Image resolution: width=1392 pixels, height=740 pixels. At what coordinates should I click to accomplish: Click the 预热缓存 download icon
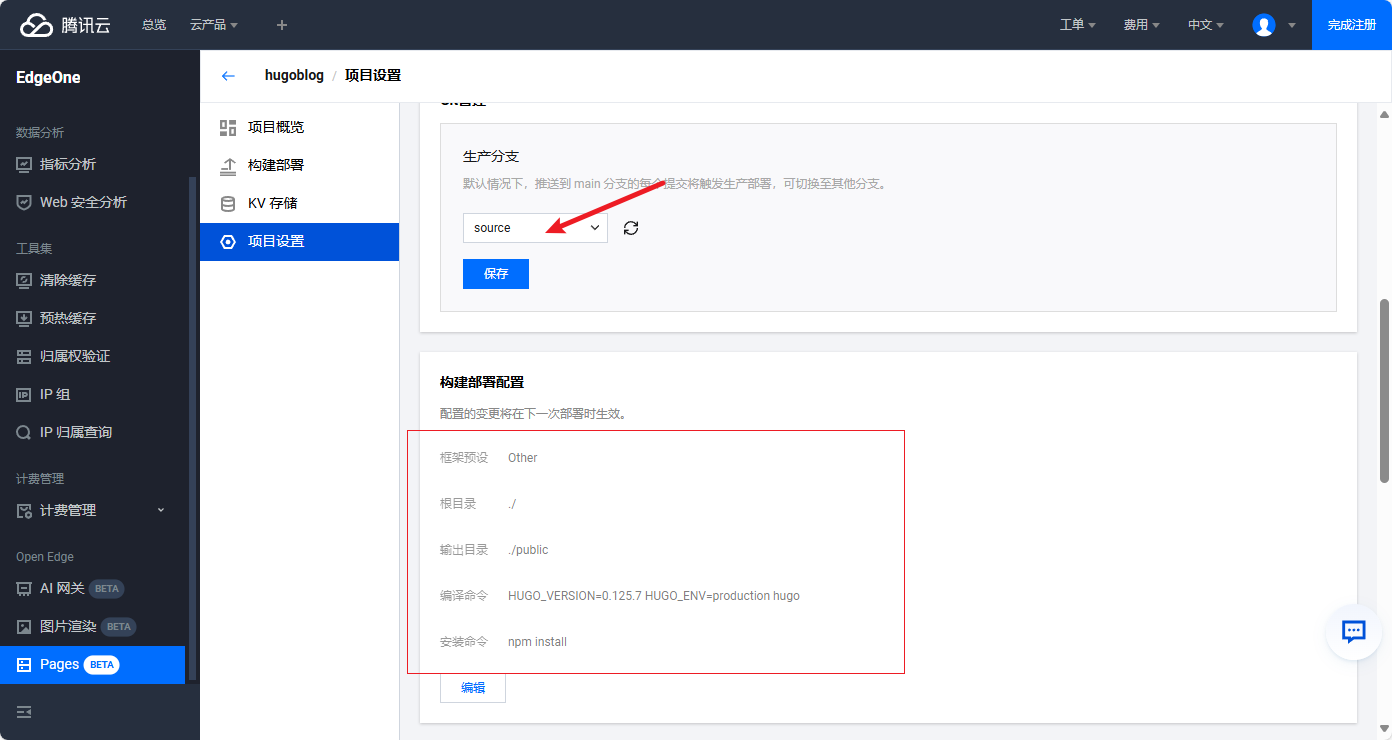pos(24,318)
